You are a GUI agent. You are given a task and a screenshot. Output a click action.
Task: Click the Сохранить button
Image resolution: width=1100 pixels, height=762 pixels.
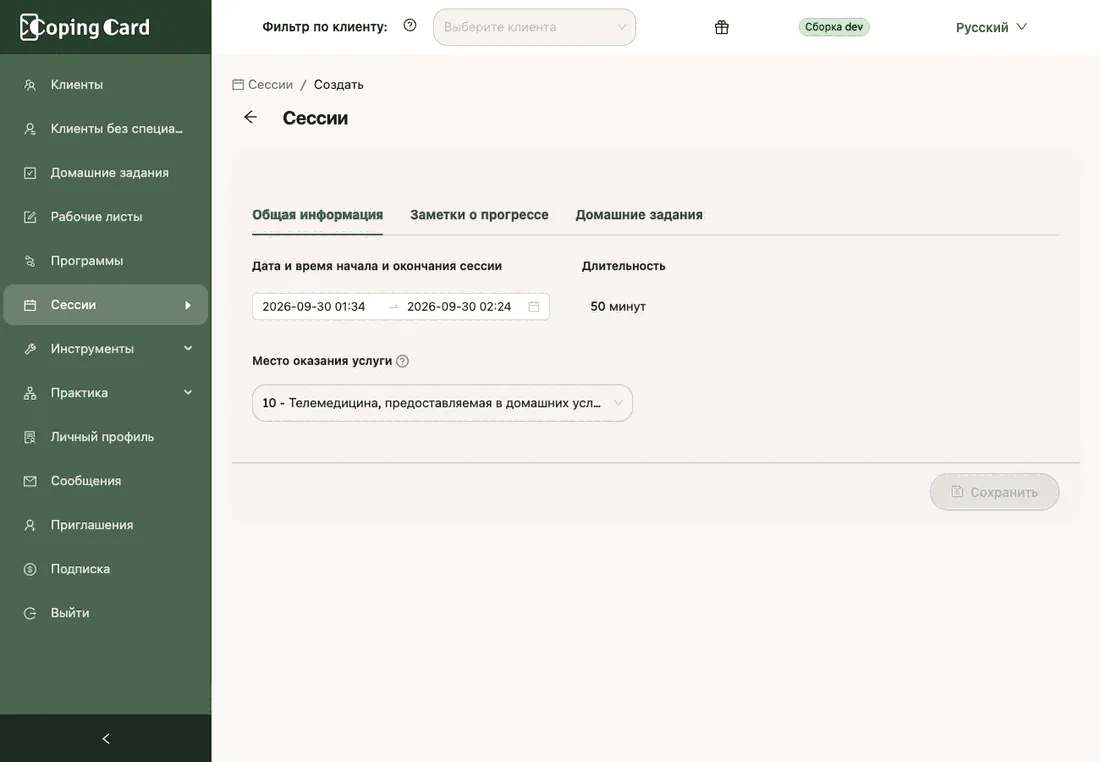tap(994, 492)
